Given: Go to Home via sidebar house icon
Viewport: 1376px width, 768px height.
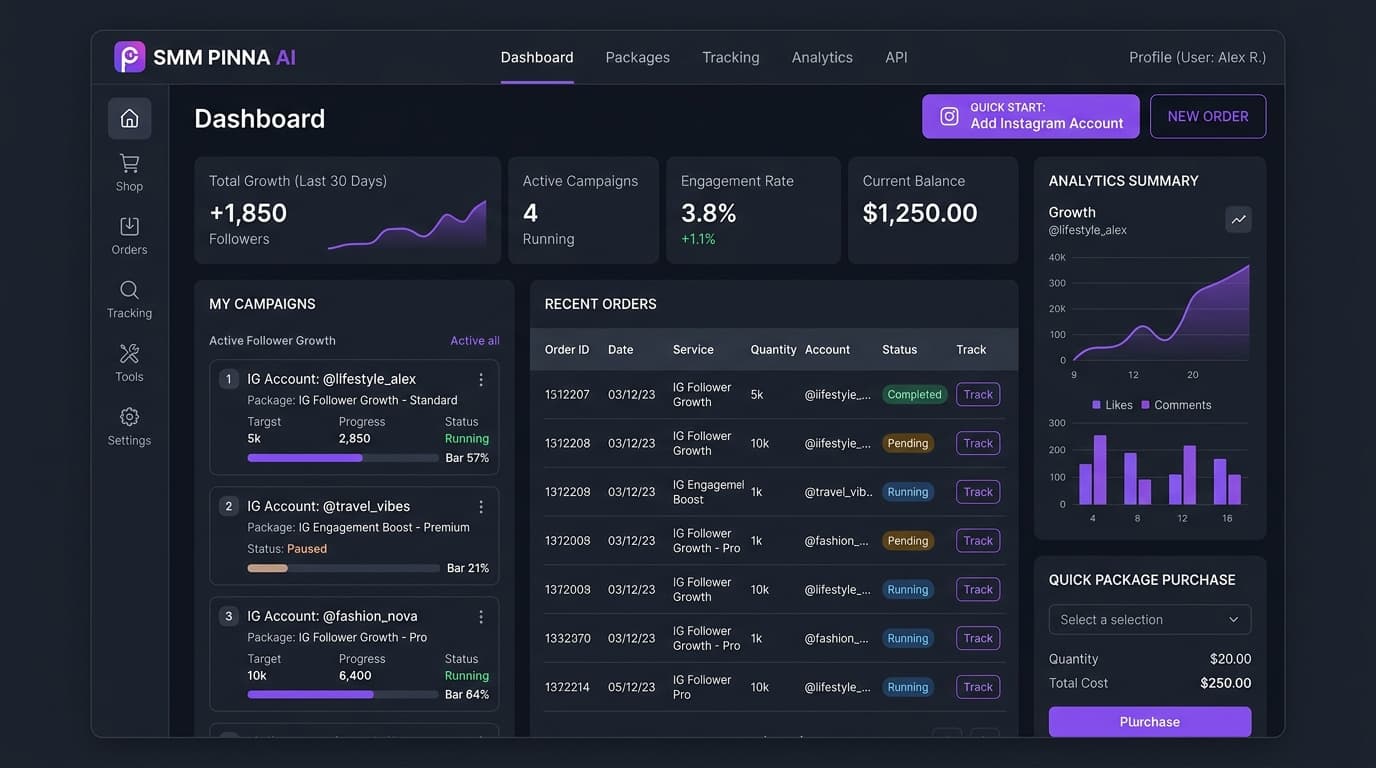Looking at the screenshot, I should point(130,118).
